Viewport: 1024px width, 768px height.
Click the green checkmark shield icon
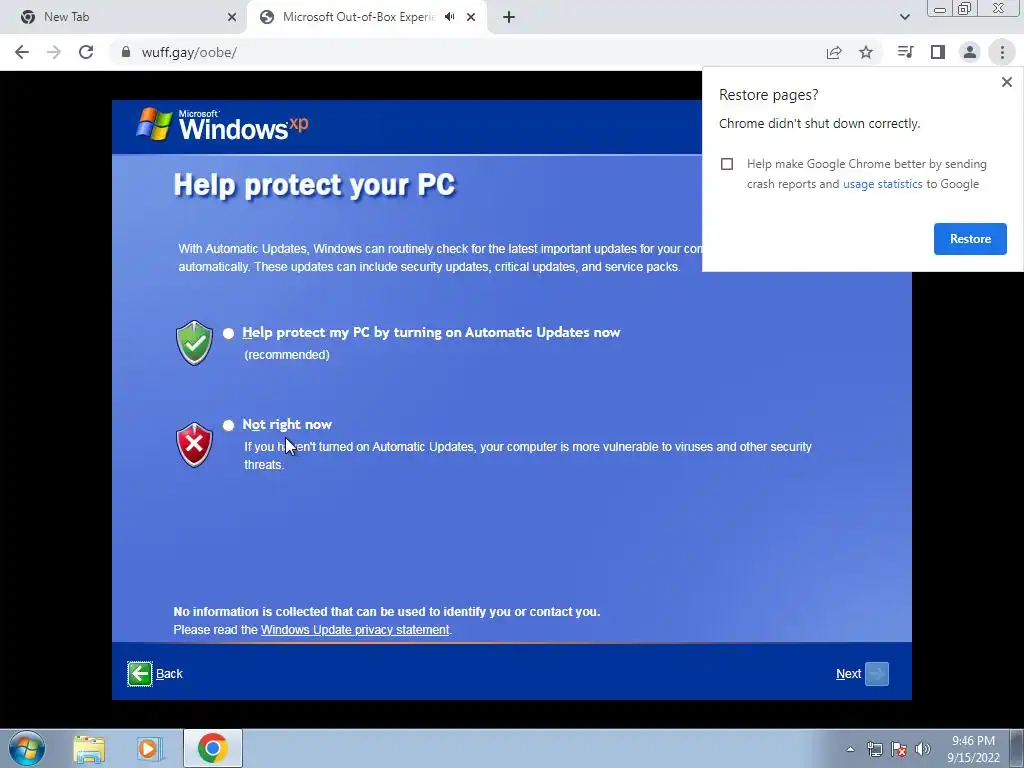(194, 342)
